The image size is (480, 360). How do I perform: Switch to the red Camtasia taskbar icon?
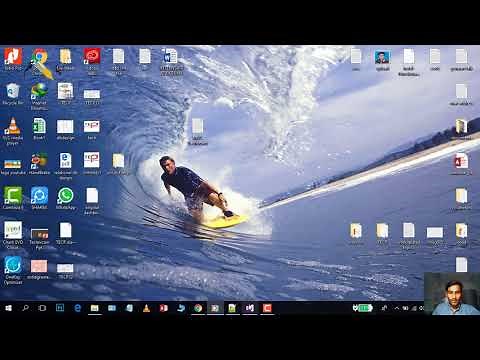coord(267,308)
